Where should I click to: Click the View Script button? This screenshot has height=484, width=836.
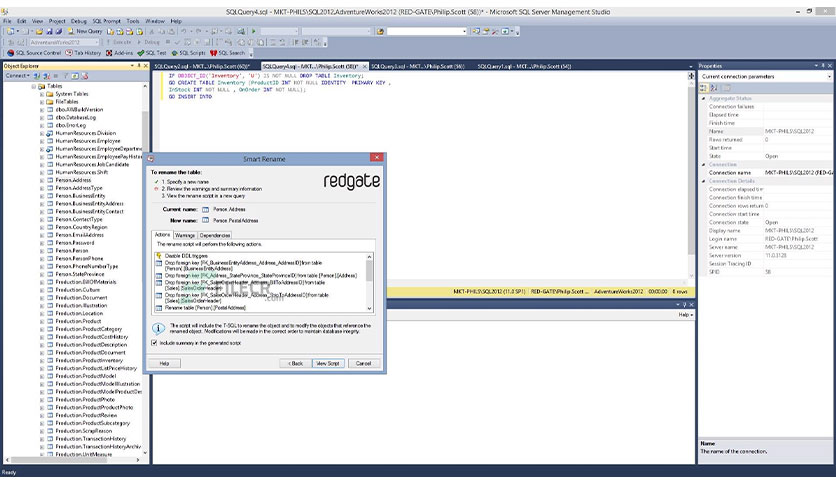[x=328, y=363]
